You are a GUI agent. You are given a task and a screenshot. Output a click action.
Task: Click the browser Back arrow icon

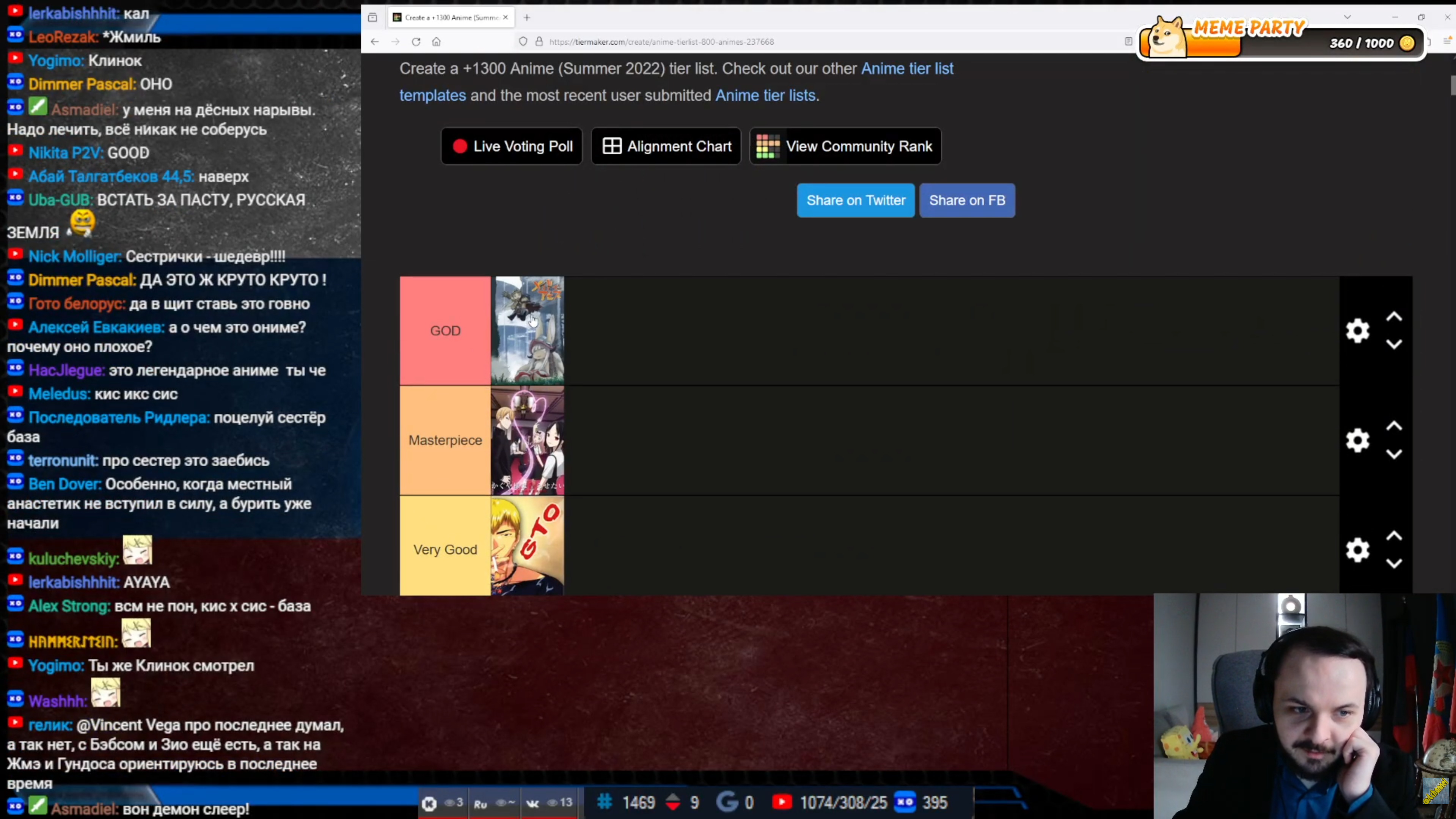pyautogui.click(x=375, y=42)
